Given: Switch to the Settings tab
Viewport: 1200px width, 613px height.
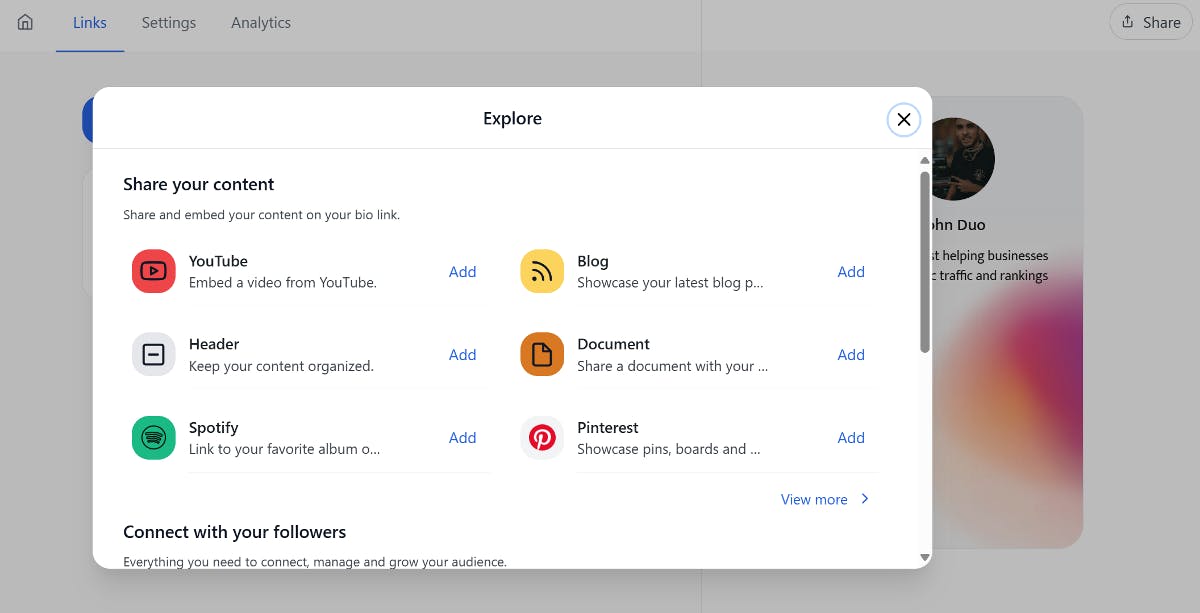Looking at the screenshot, I should 168,22.
